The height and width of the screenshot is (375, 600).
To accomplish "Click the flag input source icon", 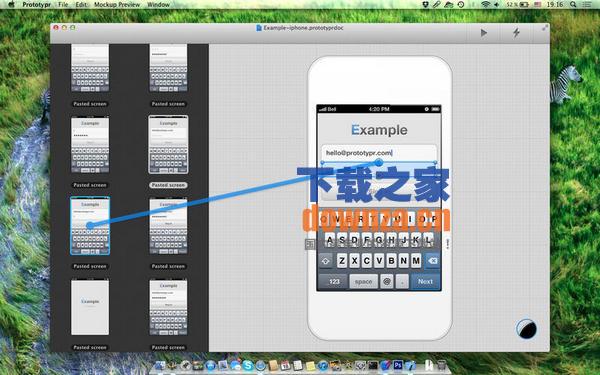I will pos(537,5).
